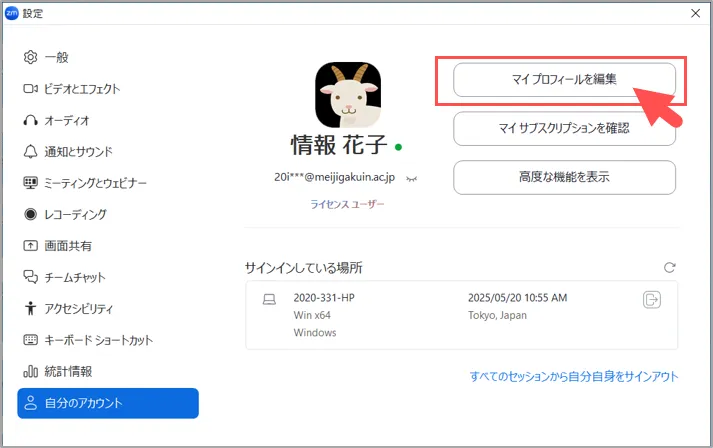Go to 通知とサウンド settings

[x=78, y=151]
